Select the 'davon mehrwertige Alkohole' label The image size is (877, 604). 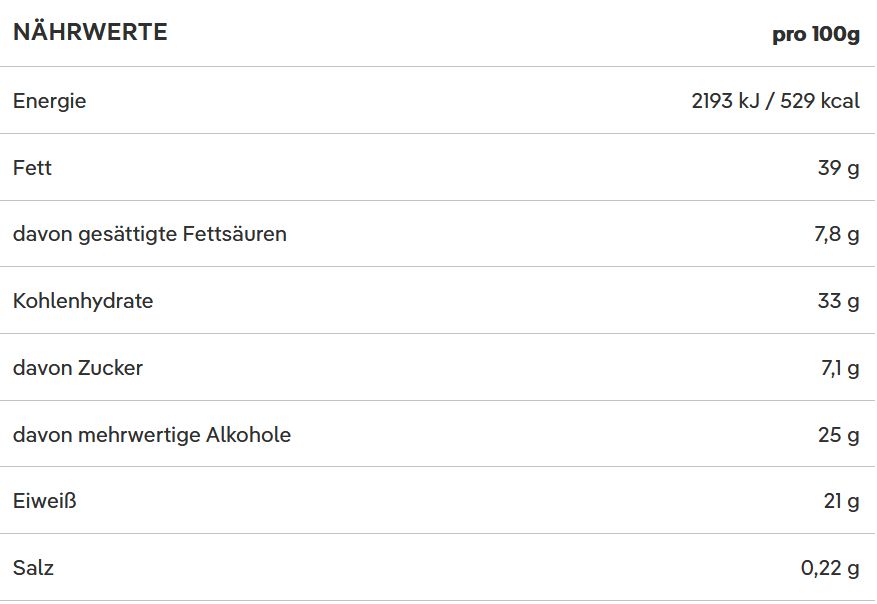coord(152,435)
